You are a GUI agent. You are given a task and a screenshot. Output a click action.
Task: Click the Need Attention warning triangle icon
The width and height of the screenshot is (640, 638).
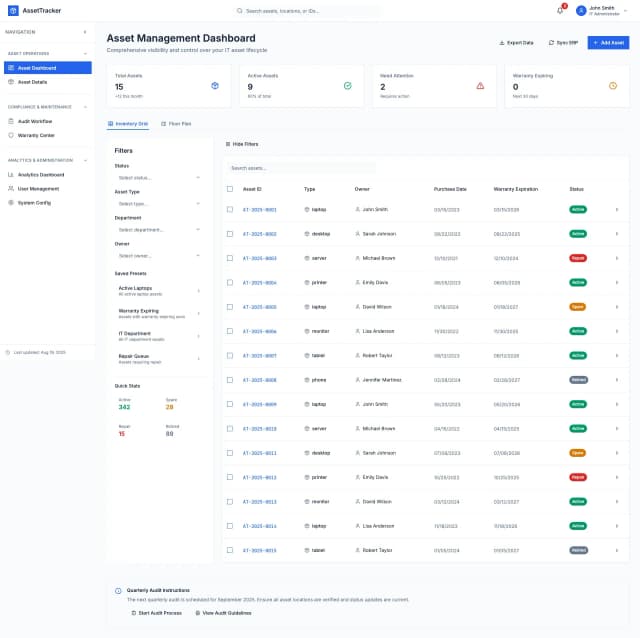click(480, 86)
